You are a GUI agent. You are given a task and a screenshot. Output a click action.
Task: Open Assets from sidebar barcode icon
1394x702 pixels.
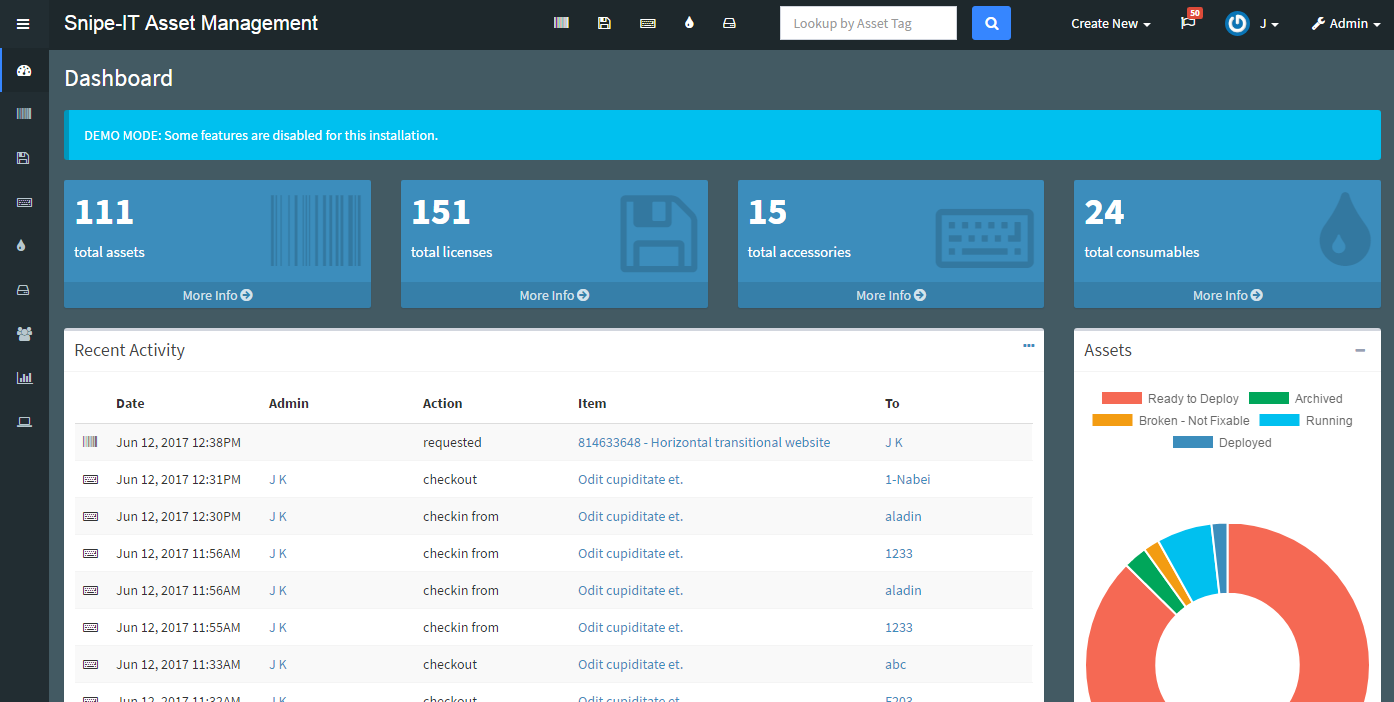[24, 114]
